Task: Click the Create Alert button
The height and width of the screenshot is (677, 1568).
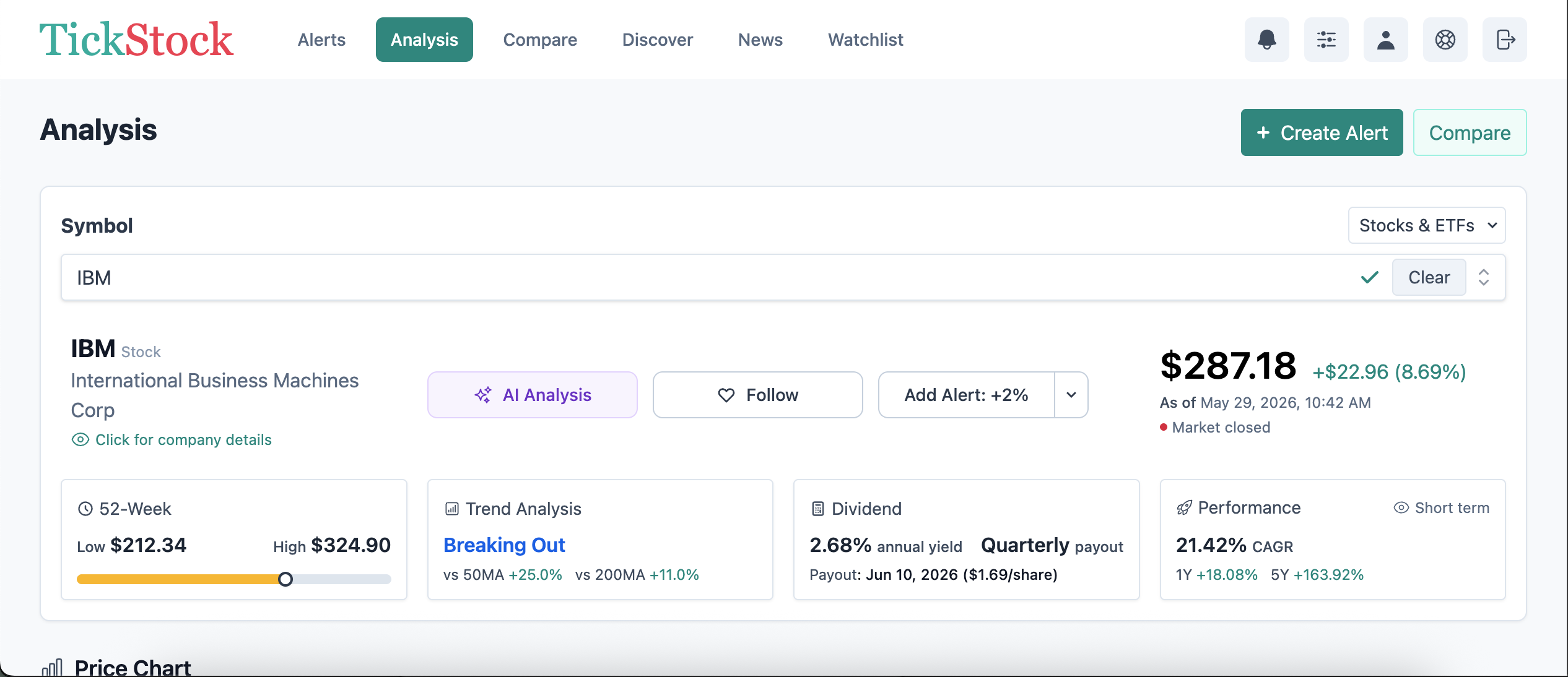Action: point(1322,132)
